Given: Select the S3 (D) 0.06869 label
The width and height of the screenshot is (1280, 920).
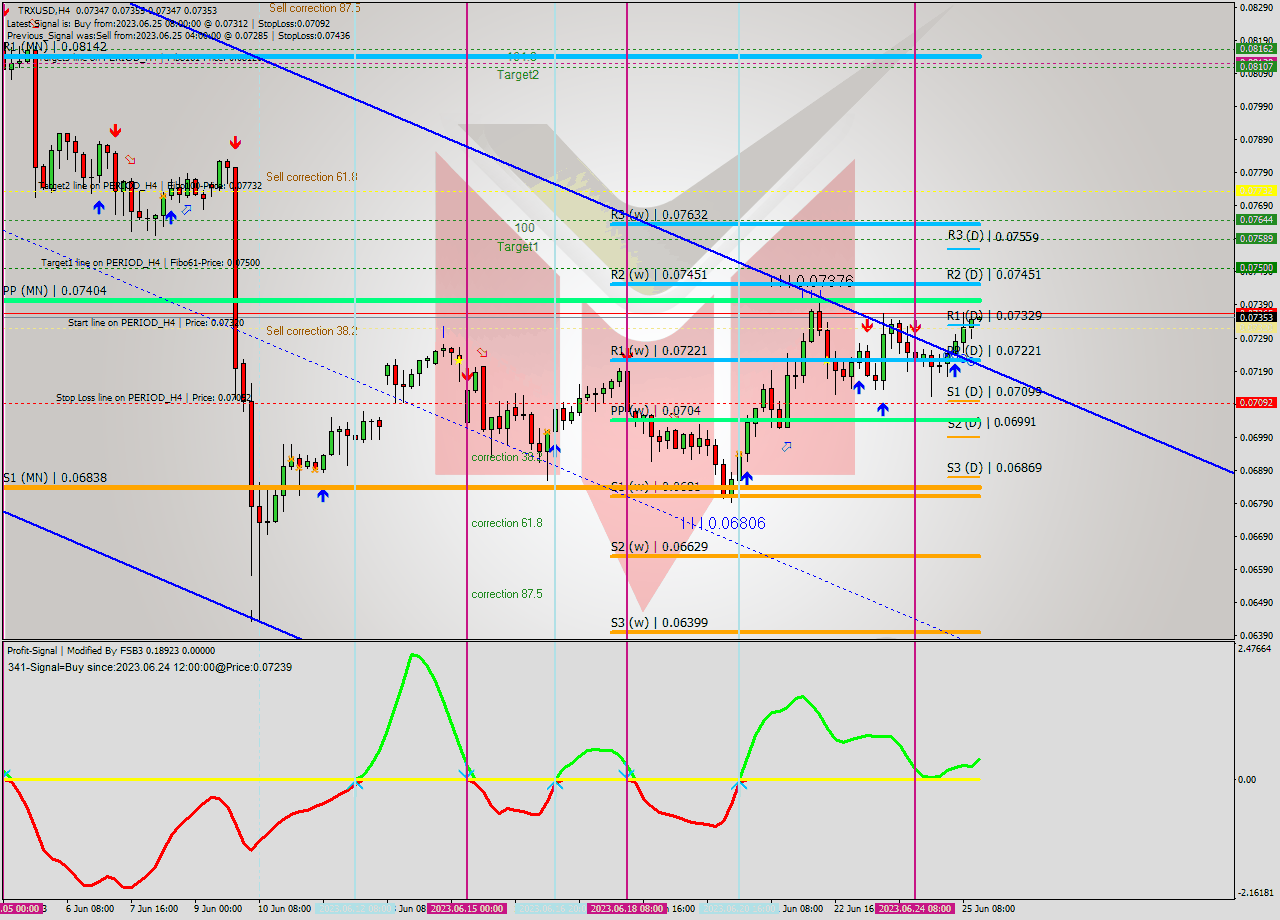Looking at the screenshot, I should [994, 467].
